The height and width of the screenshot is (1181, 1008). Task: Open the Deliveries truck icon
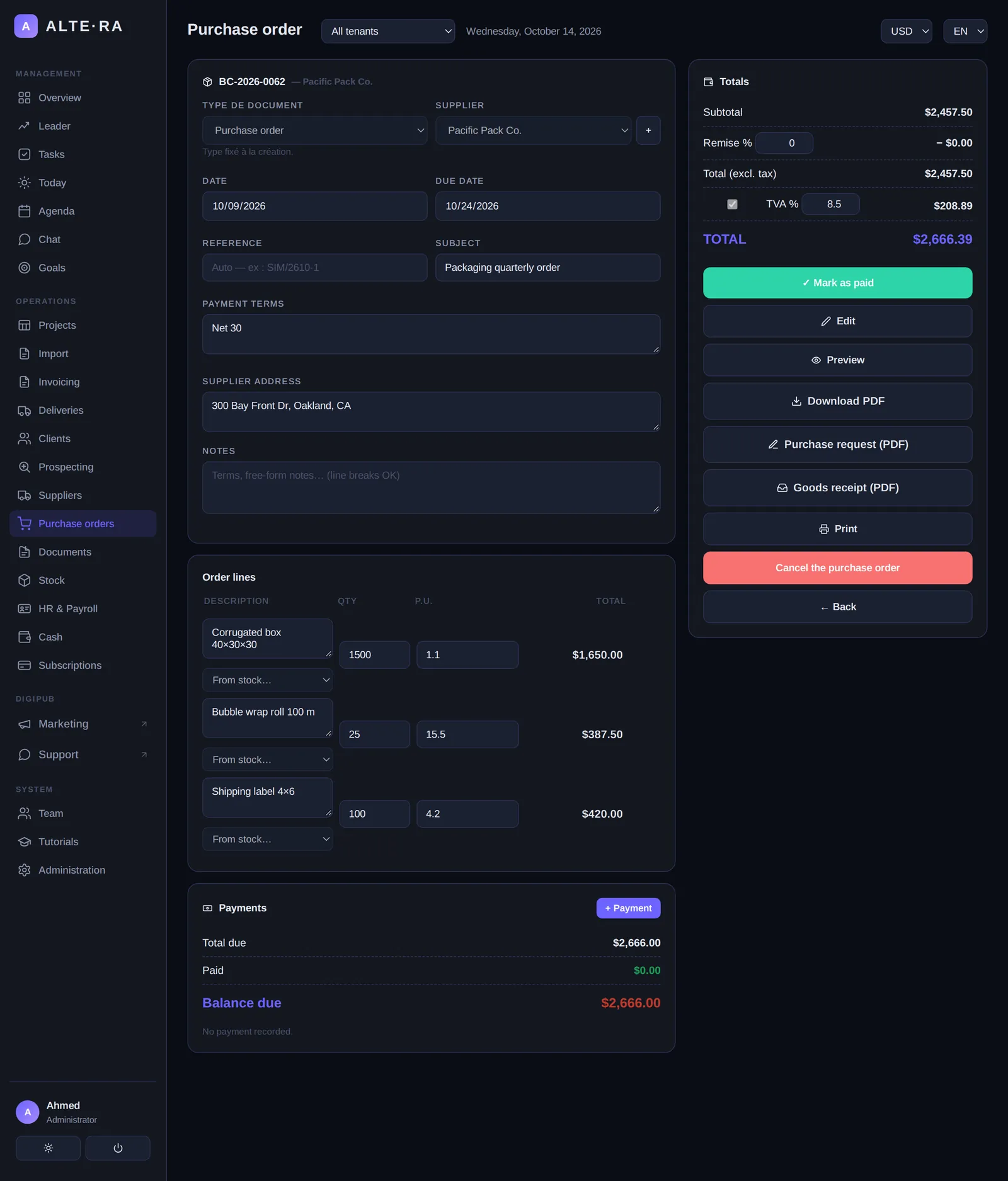[24, 410]
